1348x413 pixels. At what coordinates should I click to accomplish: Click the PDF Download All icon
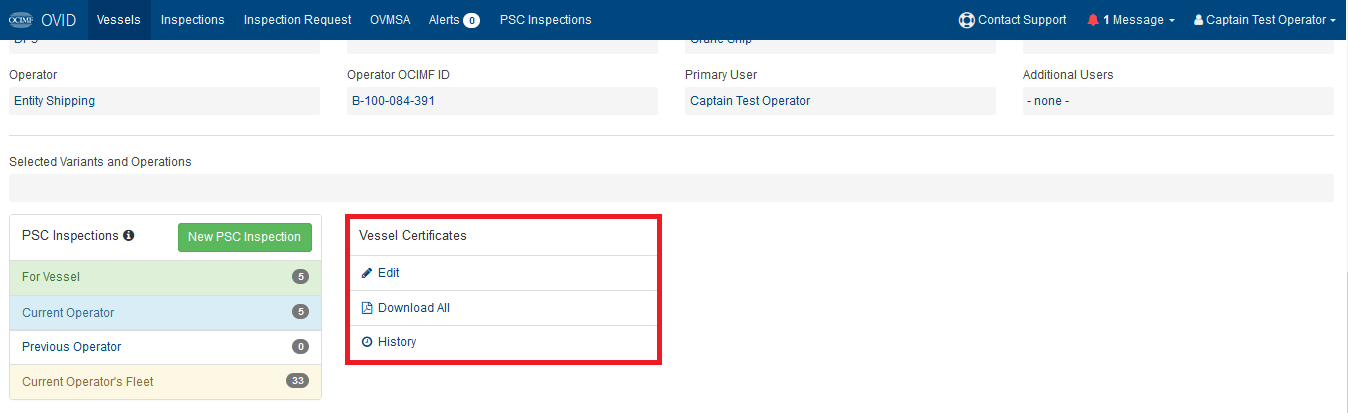pyautogui.click(x=367, y=308)
